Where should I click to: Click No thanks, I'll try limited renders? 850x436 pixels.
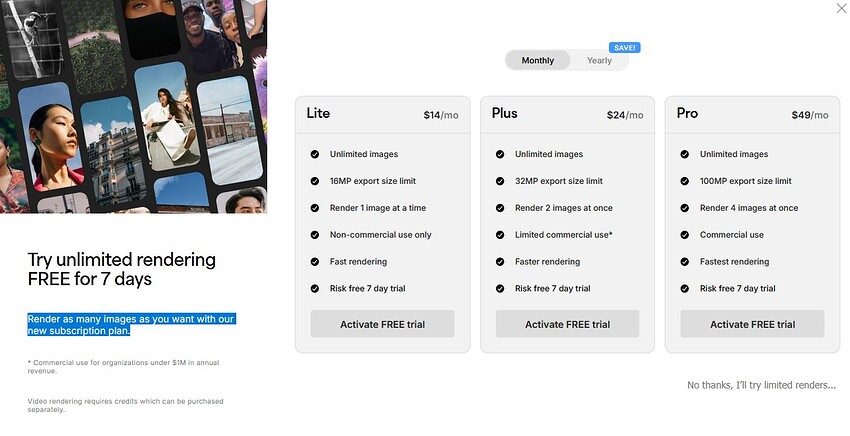(761, 385)
